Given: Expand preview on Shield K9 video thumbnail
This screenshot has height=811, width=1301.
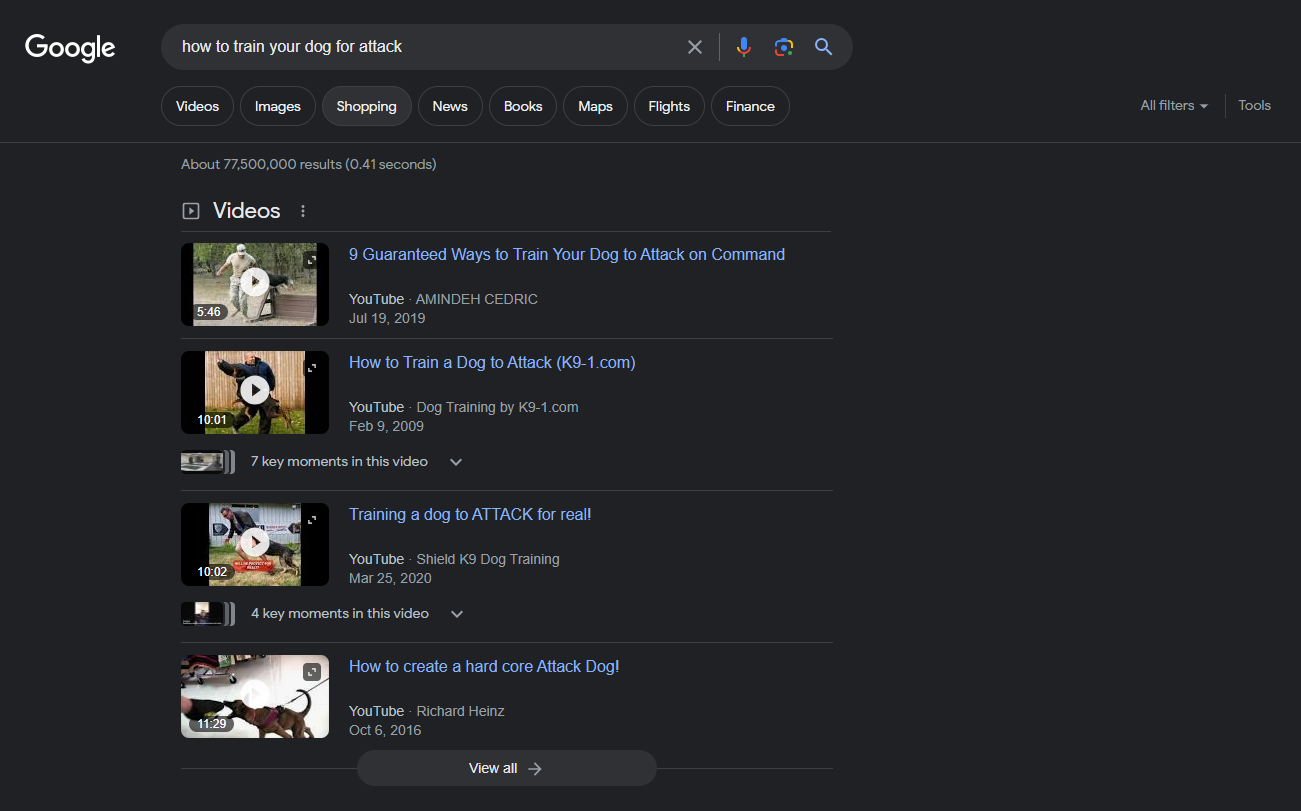Looking at the screenshot, I should [311, 520].
